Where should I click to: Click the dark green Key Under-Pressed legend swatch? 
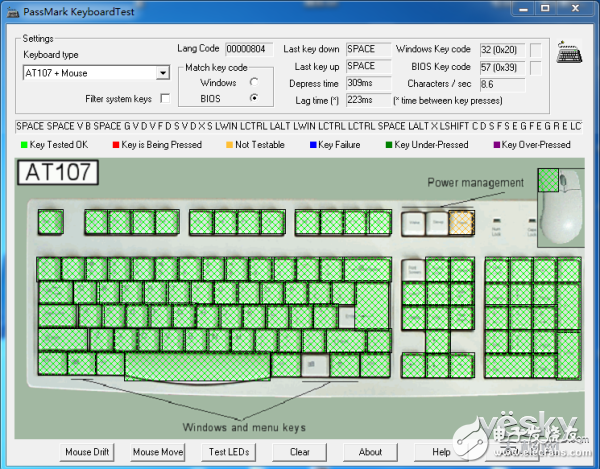389,145
